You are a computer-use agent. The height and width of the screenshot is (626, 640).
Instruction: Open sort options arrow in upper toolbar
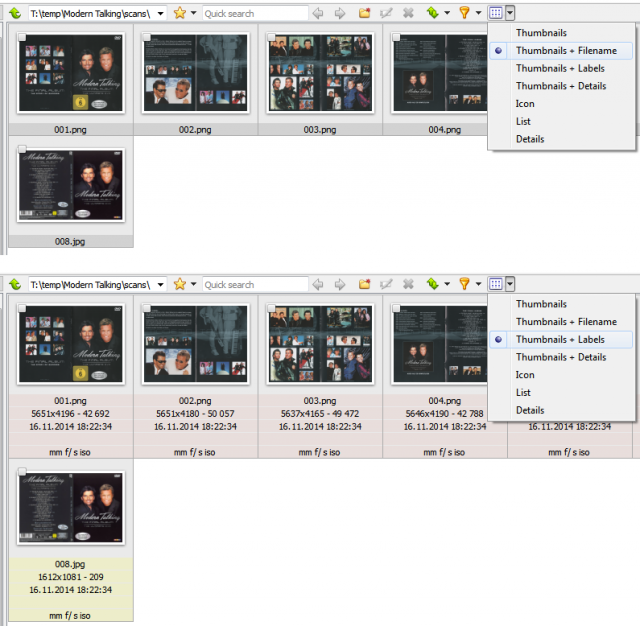447,13
